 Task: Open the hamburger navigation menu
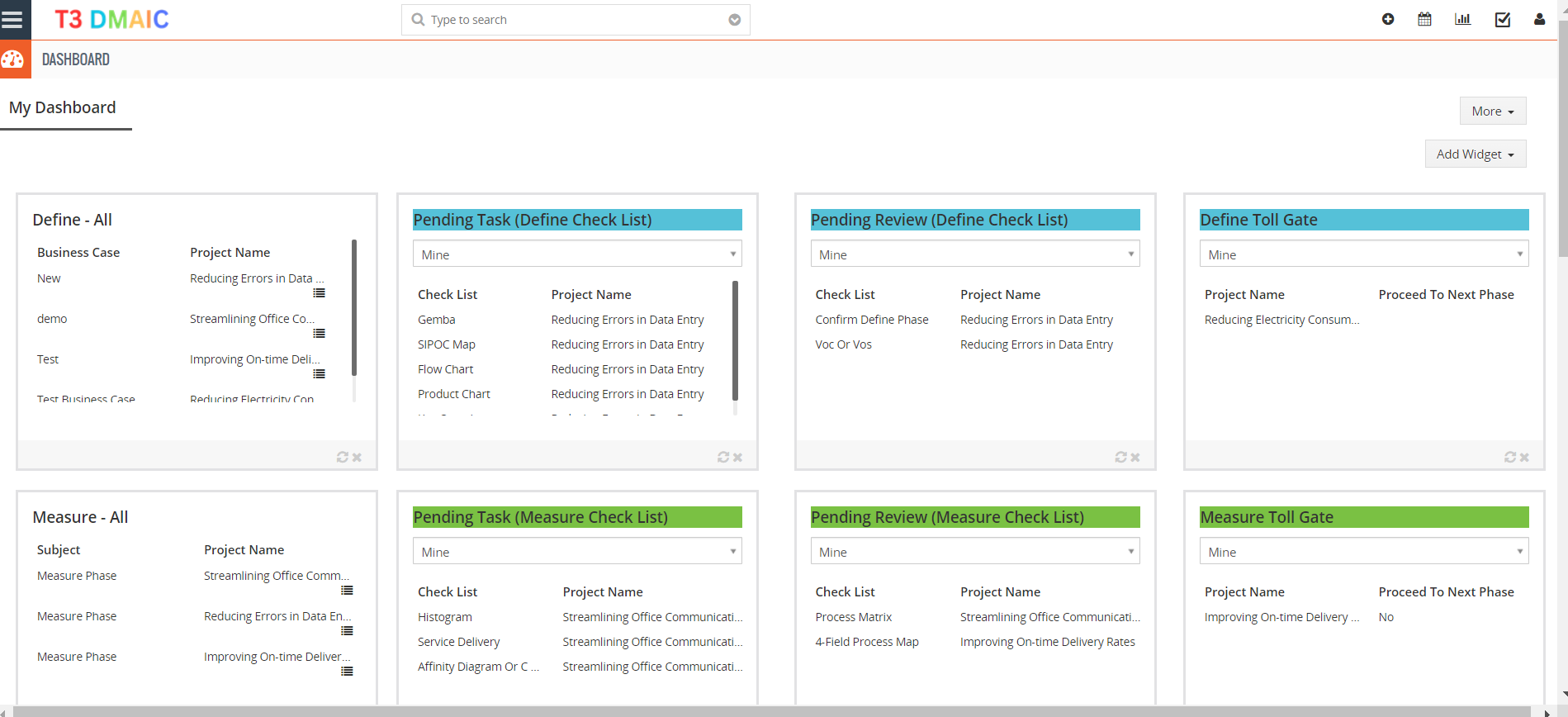(x=12, y=19)
